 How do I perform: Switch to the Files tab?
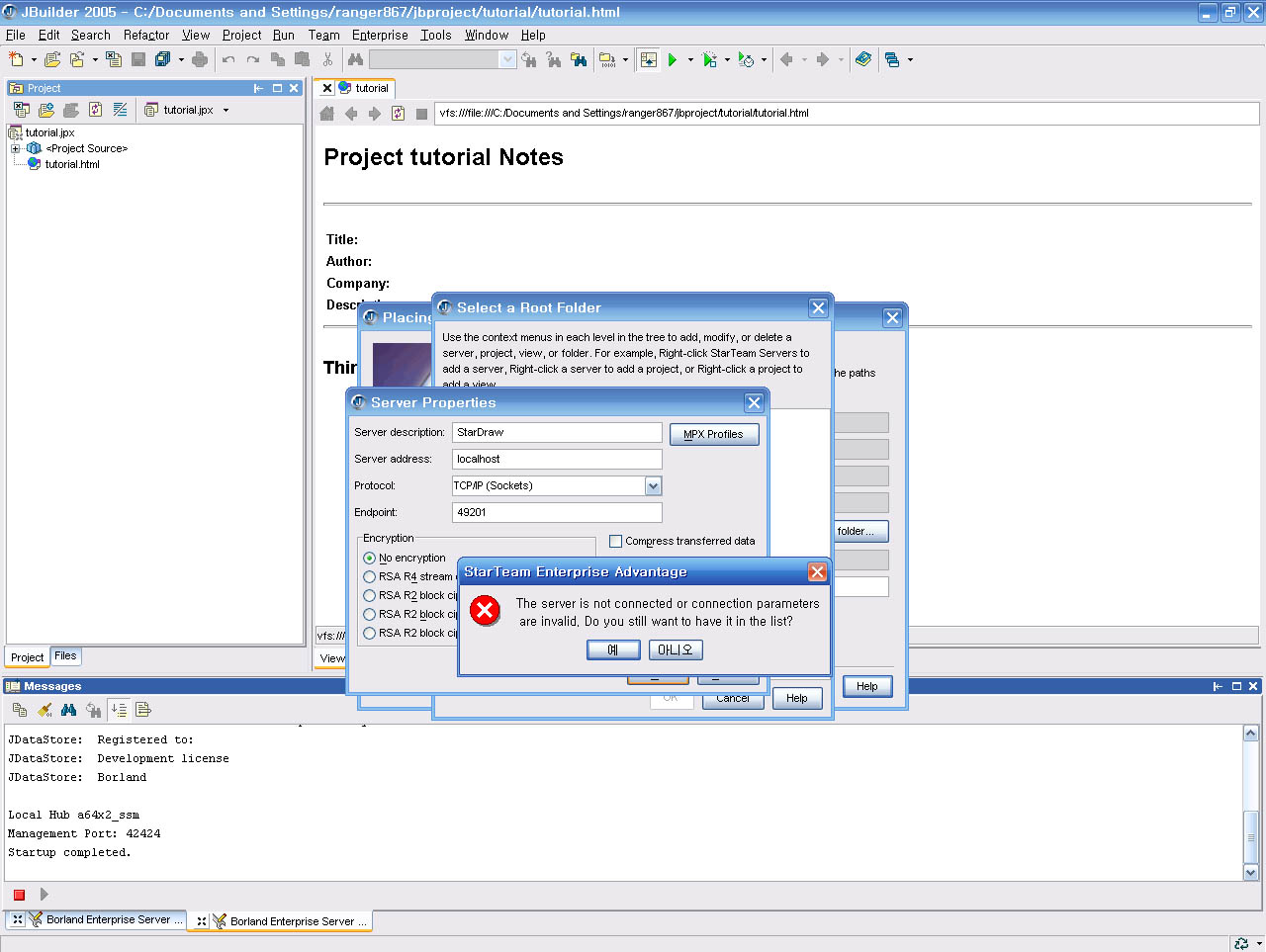tap(65, 656)
